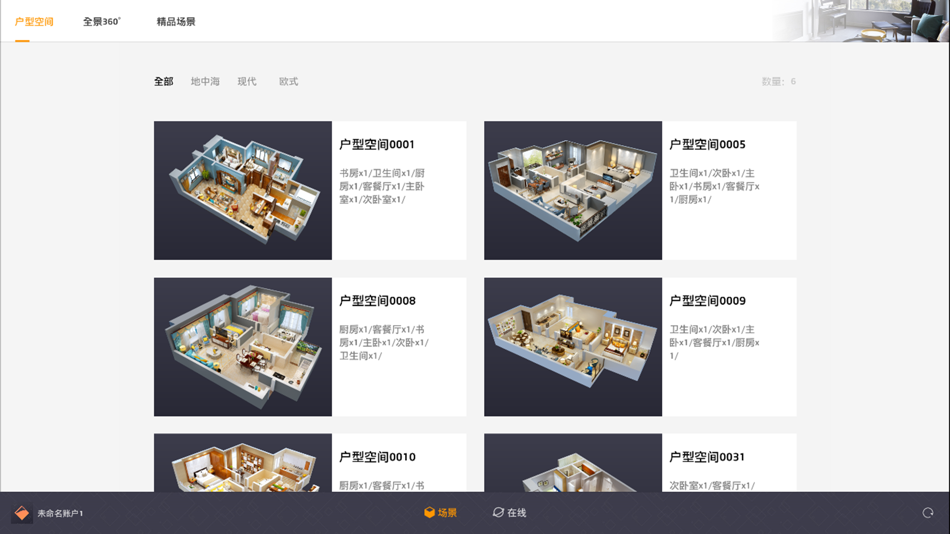Select the 在线 label in bottom bar
Image resolution: width=950 pixels, height=534 pixels.
517,513
